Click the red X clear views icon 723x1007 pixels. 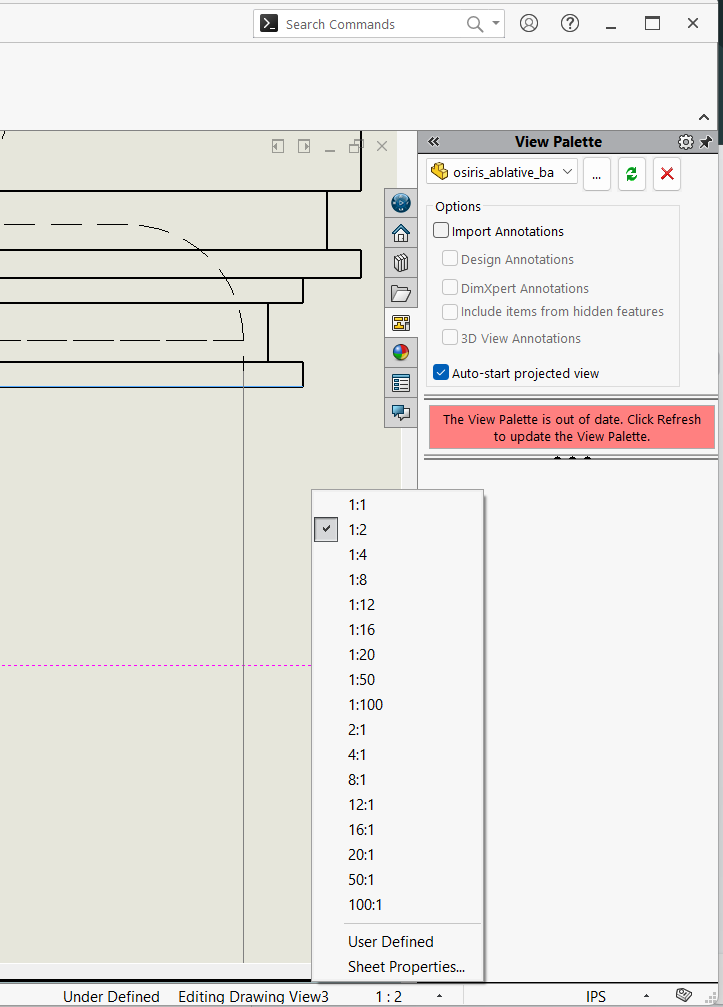tap(667, 173)
